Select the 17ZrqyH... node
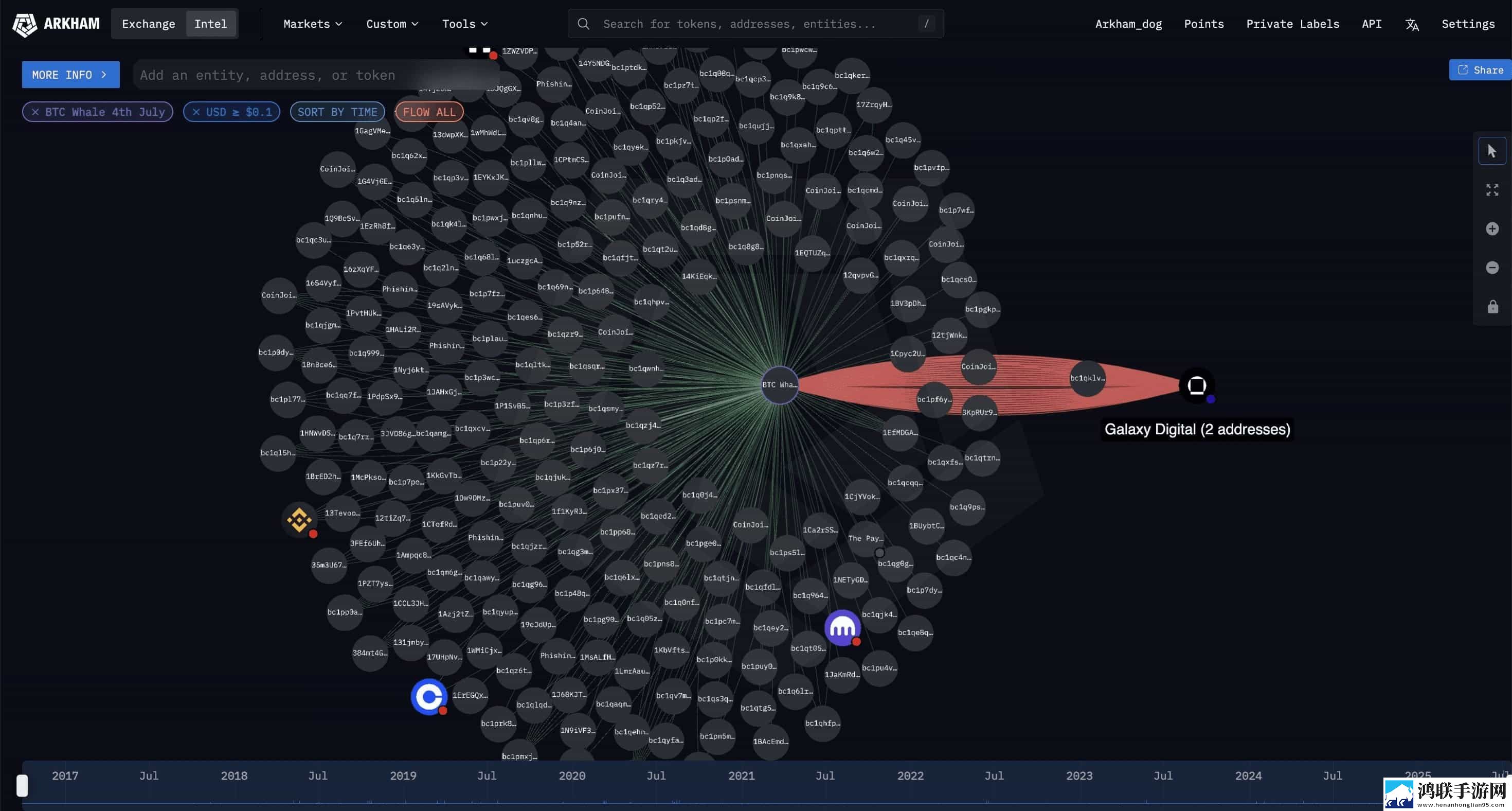1512x811 pixels. coord(873,105)
